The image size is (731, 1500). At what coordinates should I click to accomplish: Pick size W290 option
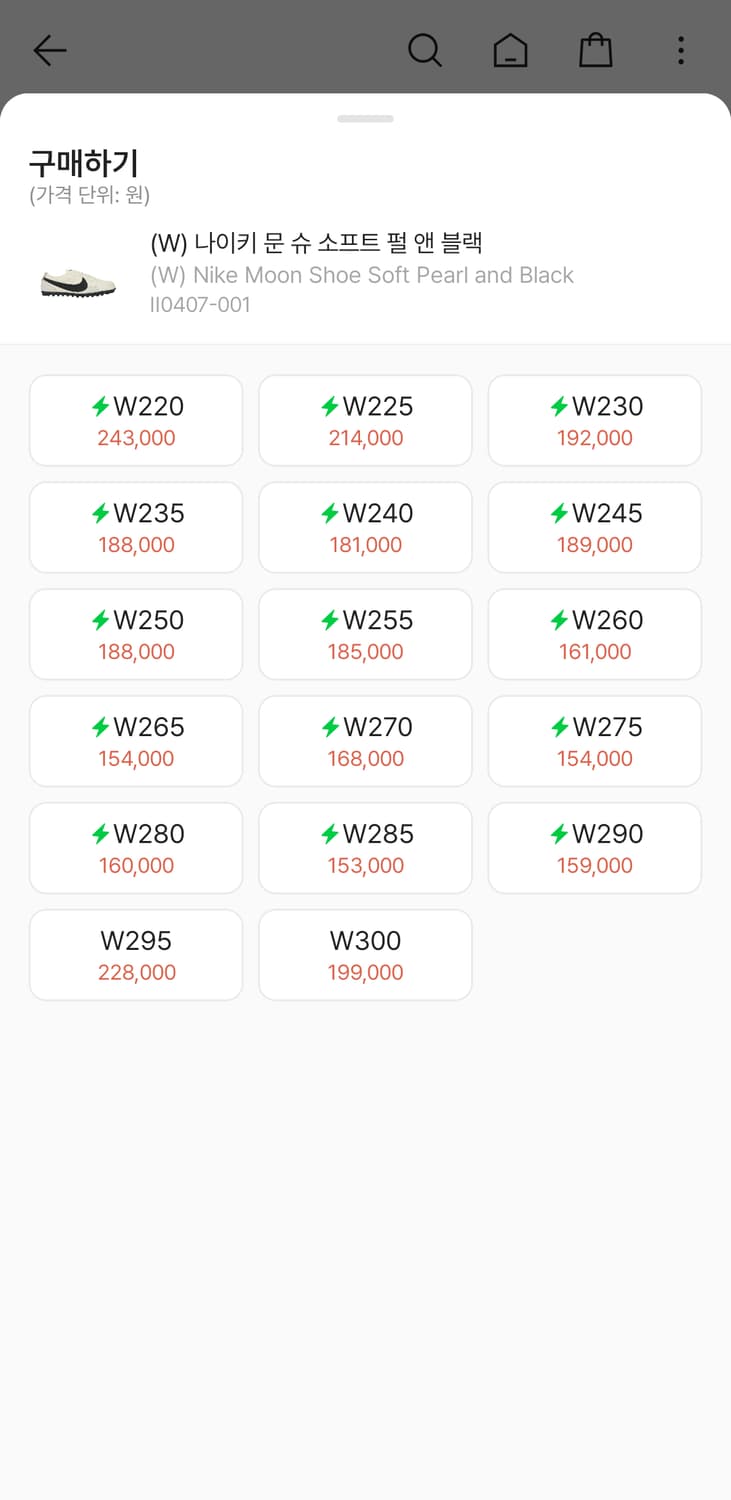(x=594, y=848)
